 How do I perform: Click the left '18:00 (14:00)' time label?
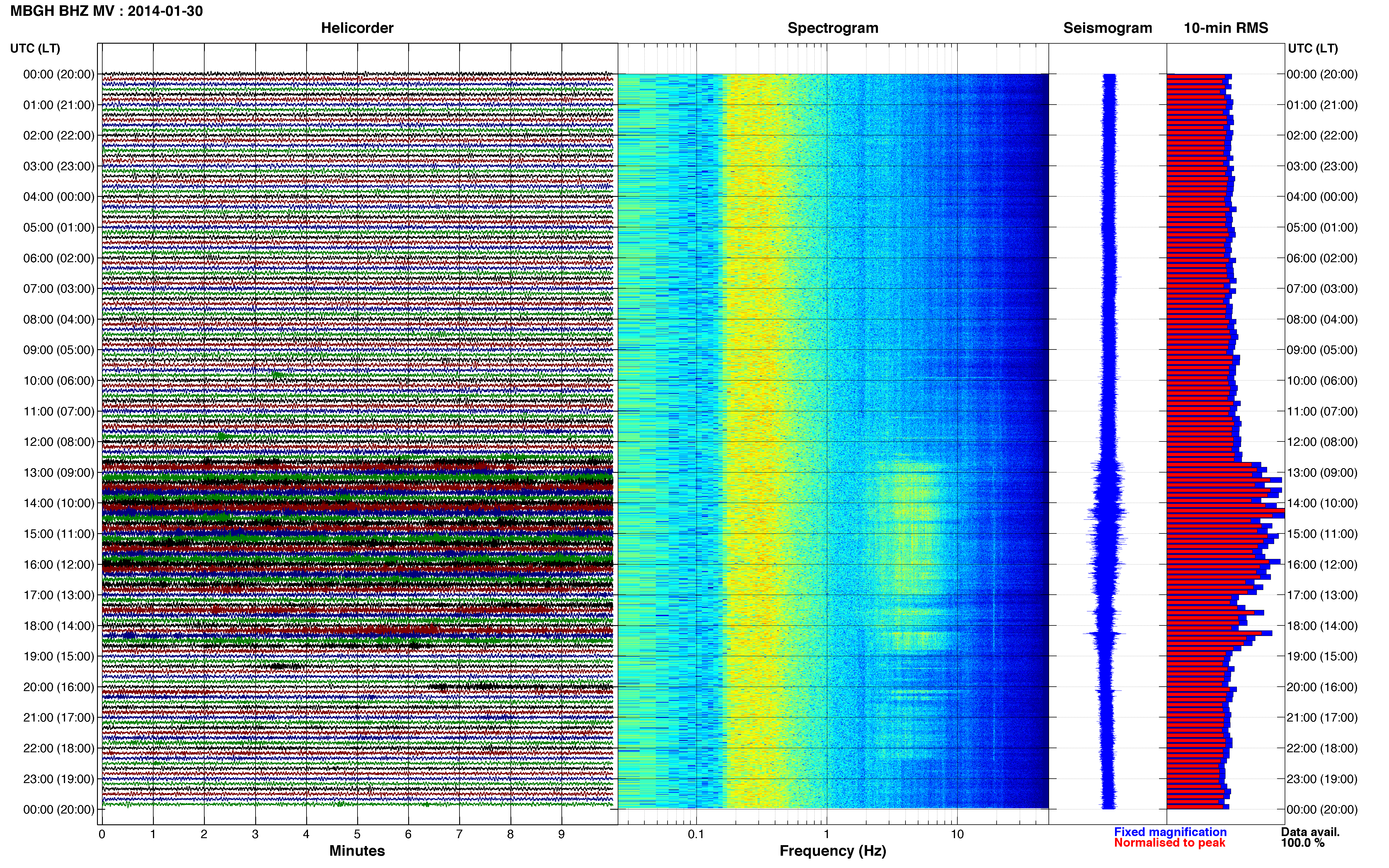[x=59, y=626]
